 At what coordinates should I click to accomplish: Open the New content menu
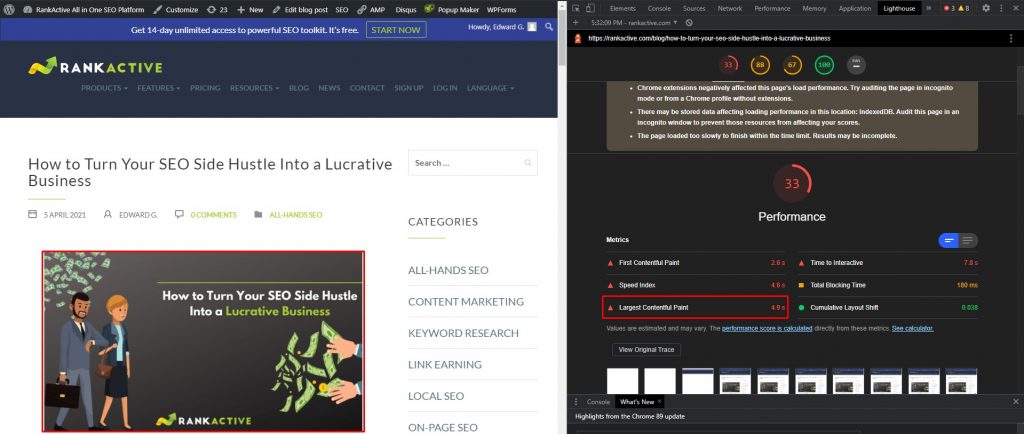(x=250, y=10)
